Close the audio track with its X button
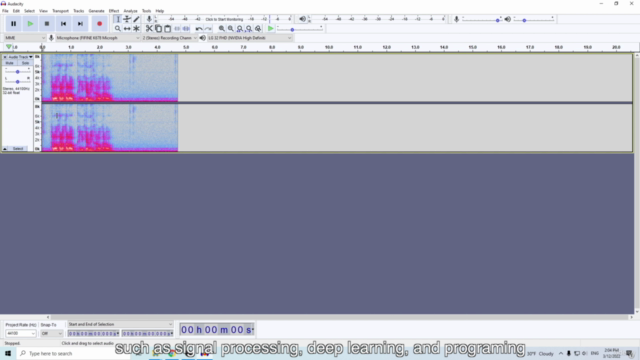Image resolution: width=640 pixels, height=360 pixels. tap(5, 57)
